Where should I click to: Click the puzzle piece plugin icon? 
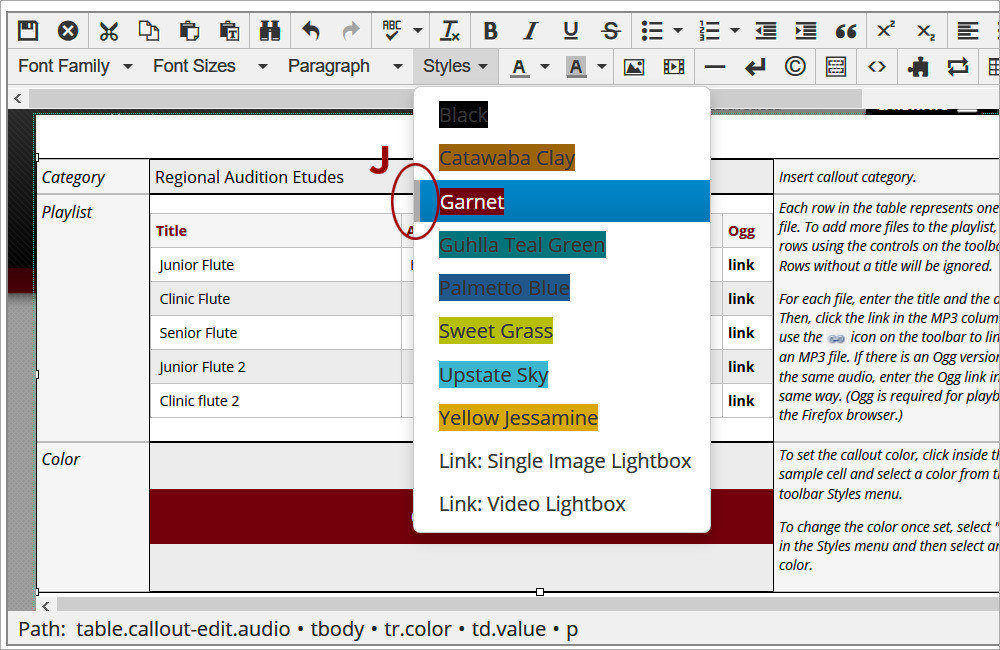coord(918,66)
